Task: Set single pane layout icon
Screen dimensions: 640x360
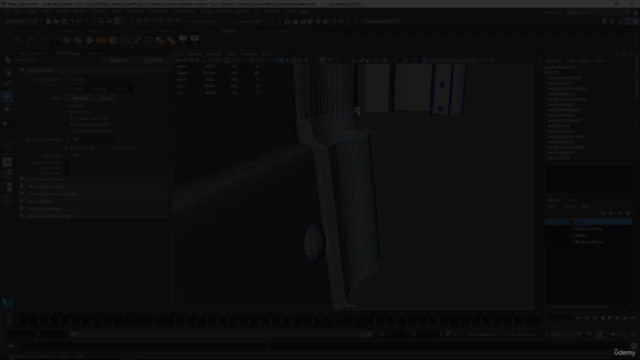Action: pyautogui.click(x=7, y=162)
